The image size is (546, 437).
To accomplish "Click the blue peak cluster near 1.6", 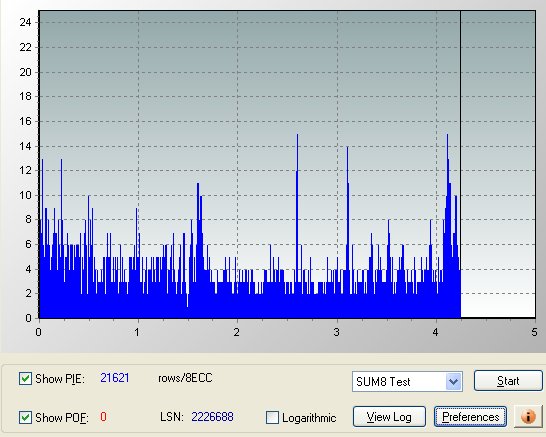I will coord(199,244).
